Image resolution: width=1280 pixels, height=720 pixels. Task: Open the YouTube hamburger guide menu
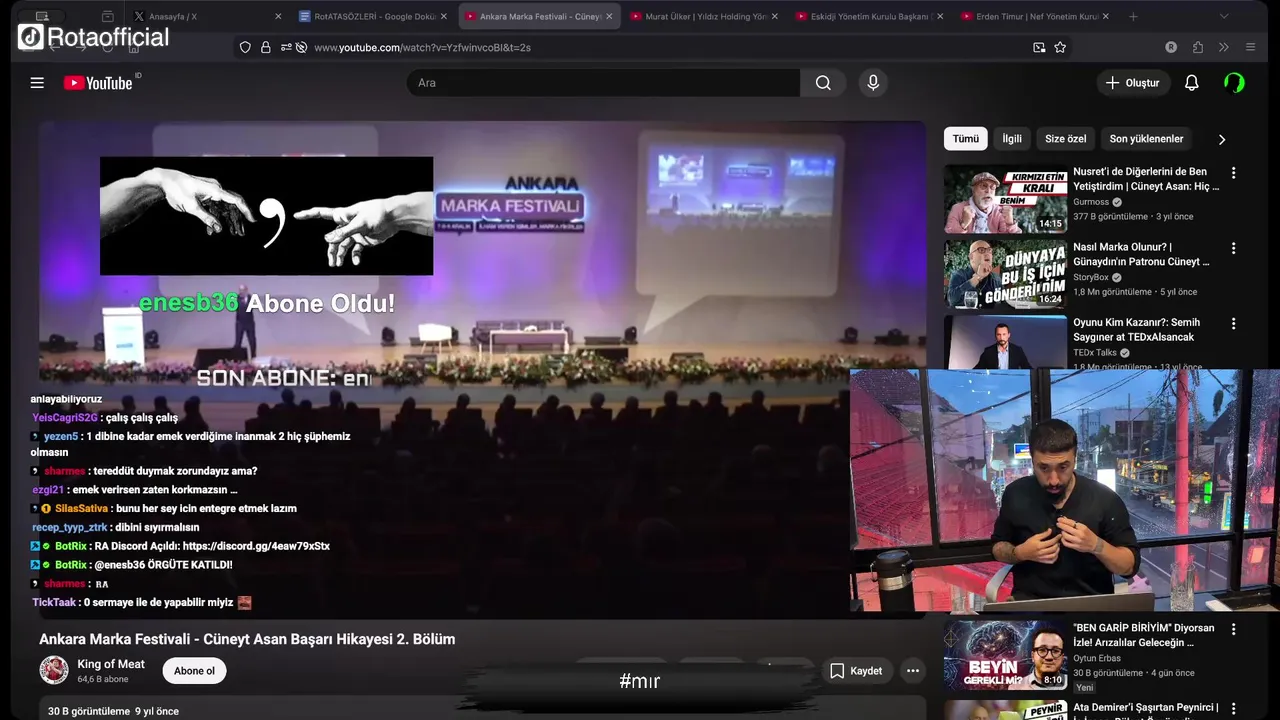(37, 83)
